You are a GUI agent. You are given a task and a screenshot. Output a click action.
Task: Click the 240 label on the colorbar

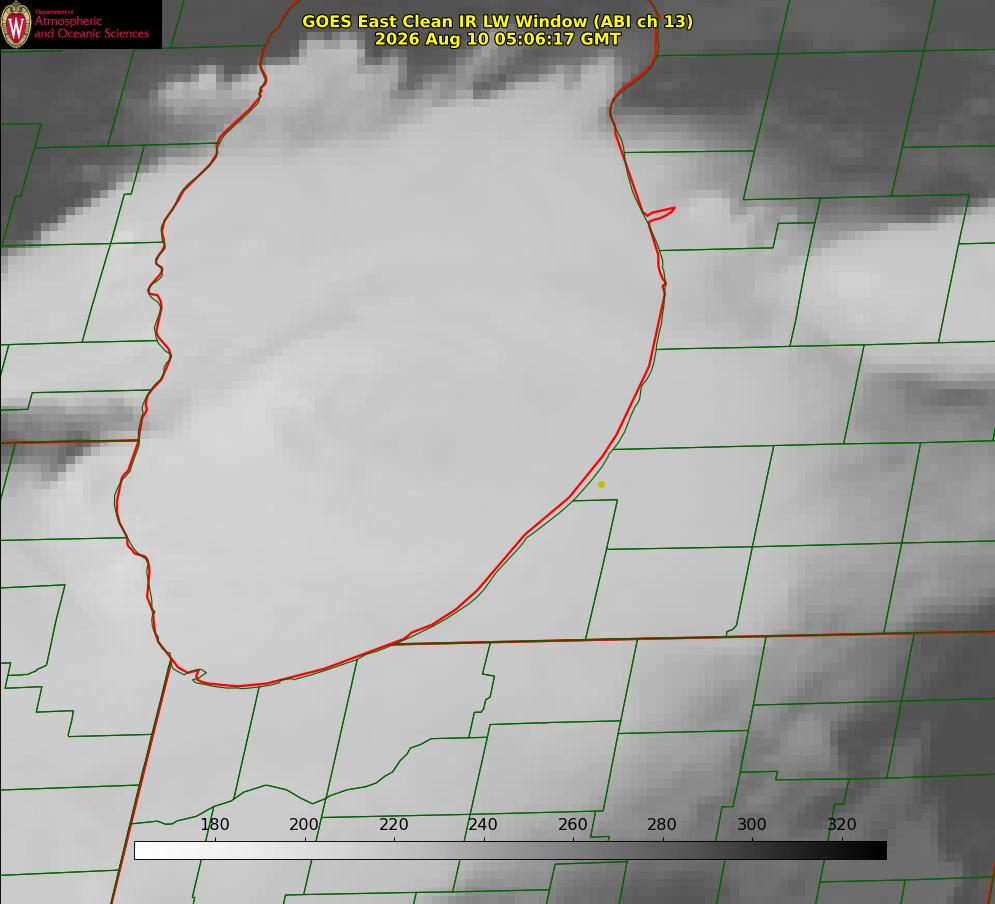pyautogui.click(x=483, y=824)
